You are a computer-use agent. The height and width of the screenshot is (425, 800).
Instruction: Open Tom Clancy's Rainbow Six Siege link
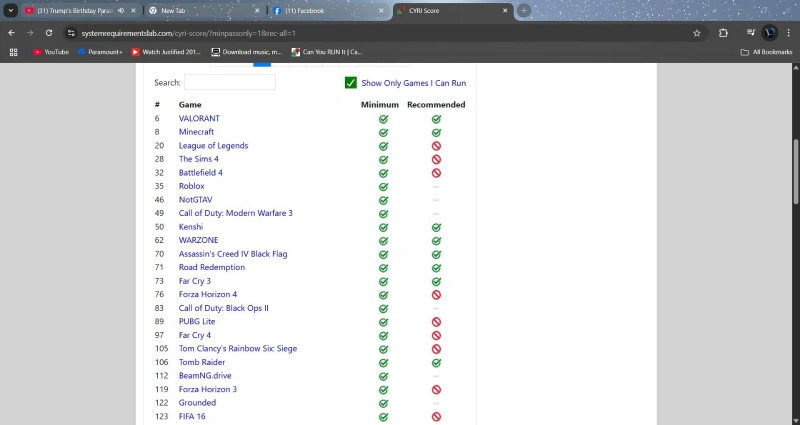click(238, 348)
